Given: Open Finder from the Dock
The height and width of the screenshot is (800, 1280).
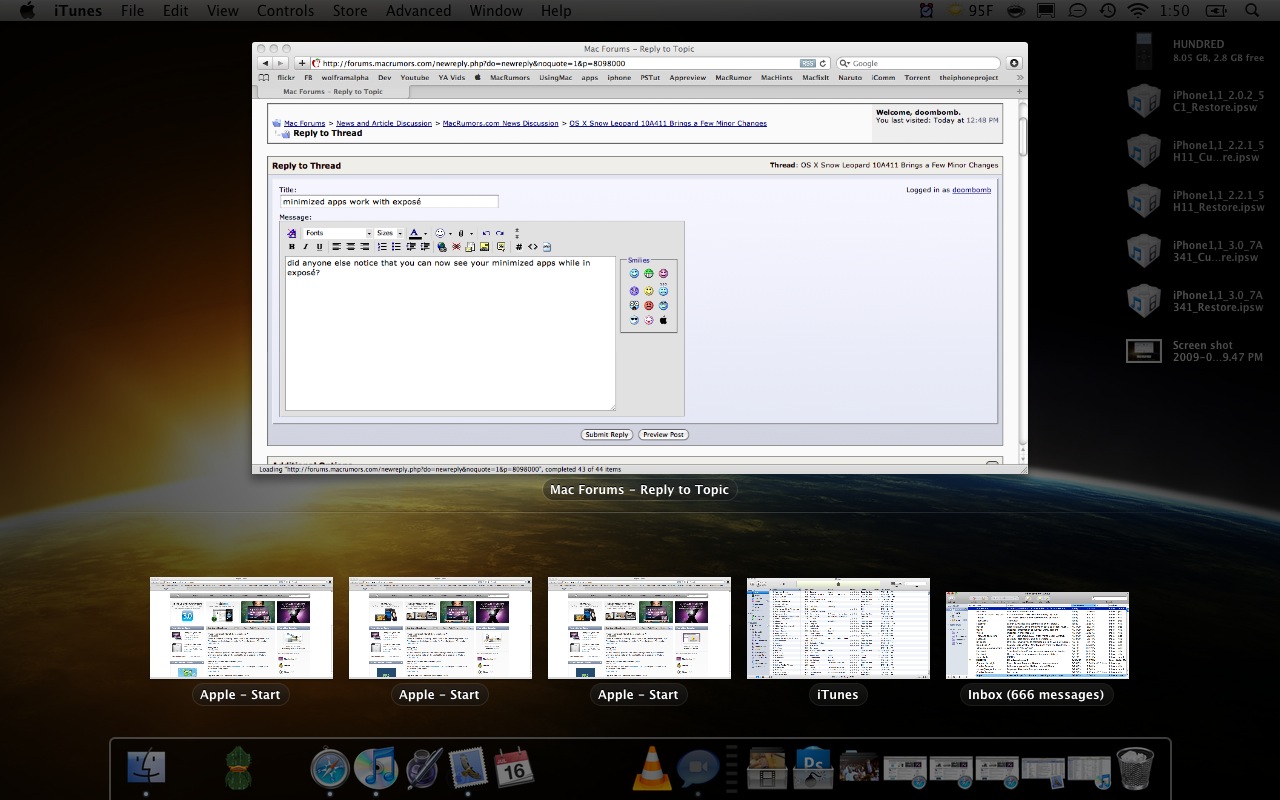Looking at the screenshot, I should pyautogui.click(x=146, y=768).
